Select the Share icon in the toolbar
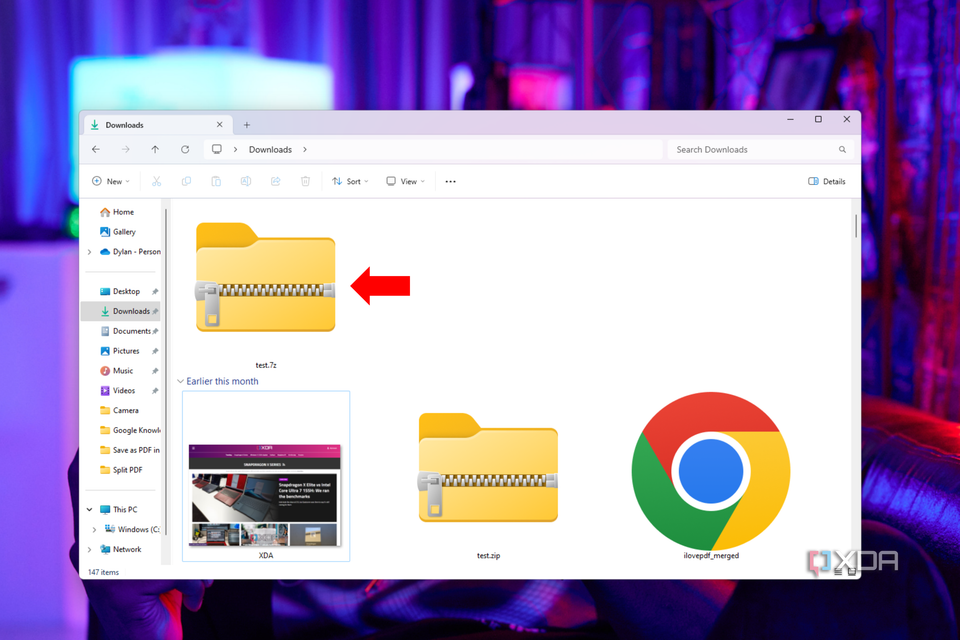The height and width of the screenshot is (640, 960). point(275,181)
